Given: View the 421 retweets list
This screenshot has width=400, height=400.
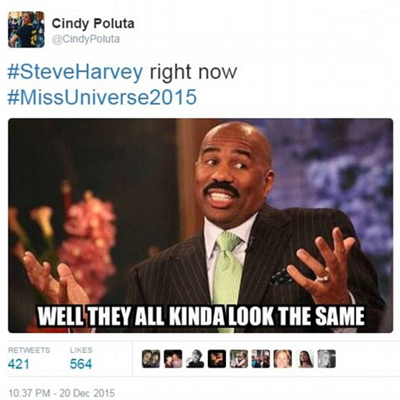Looking at the screenshot, I should [x=18, y=364].
